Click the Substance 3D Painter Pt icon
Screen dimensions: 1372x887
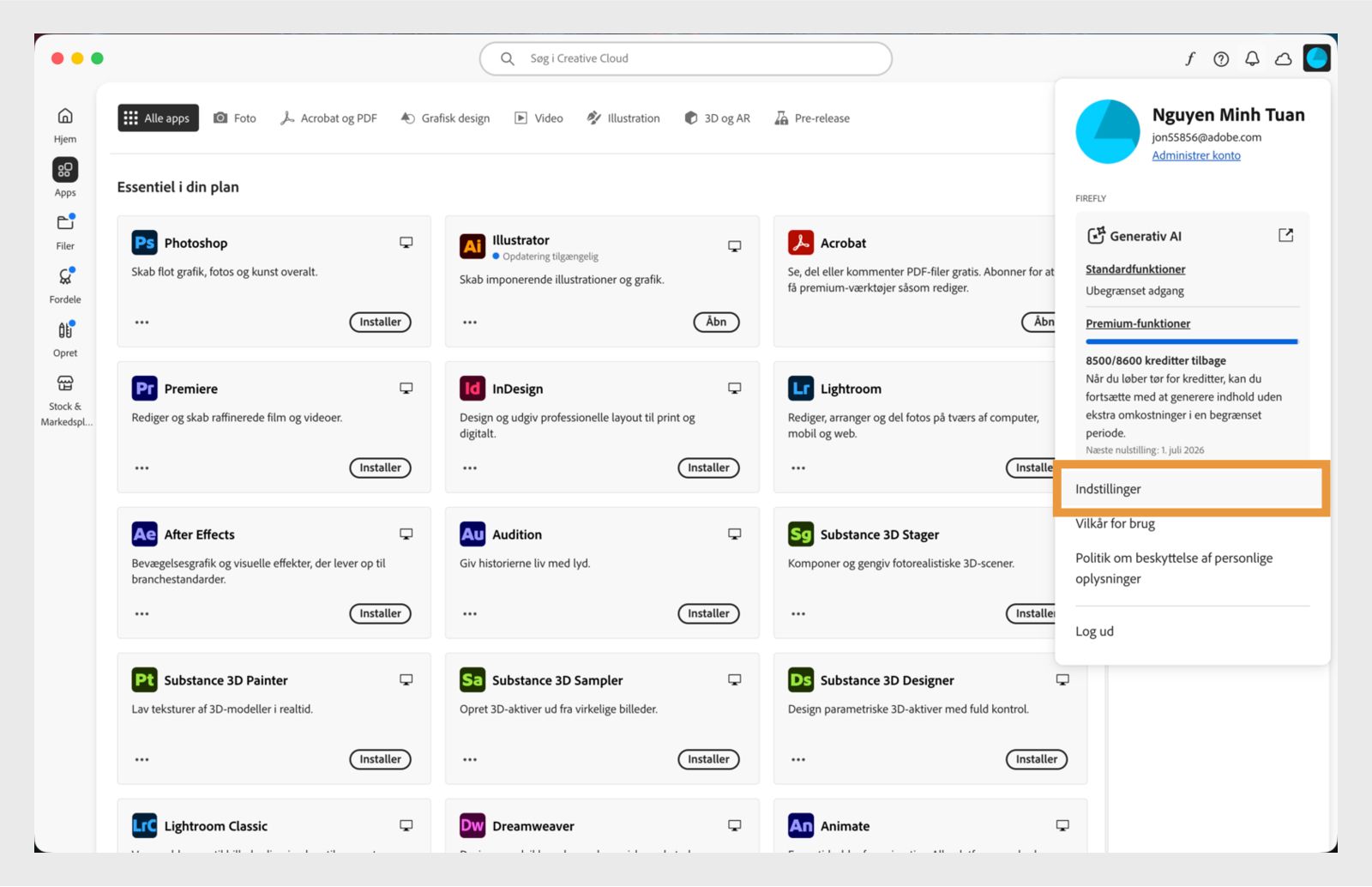point(144,680)
